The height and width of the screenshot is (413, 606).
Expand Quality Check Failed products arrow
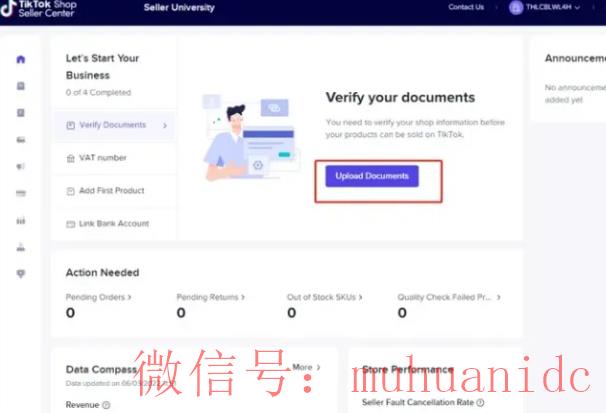tap(499, 297)
